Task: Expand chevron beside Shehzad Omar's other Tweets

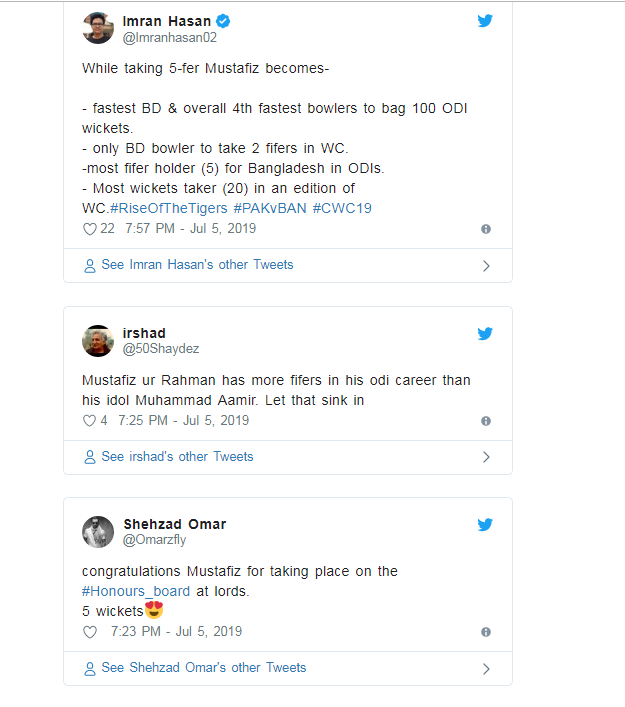Action: [486, 669]
